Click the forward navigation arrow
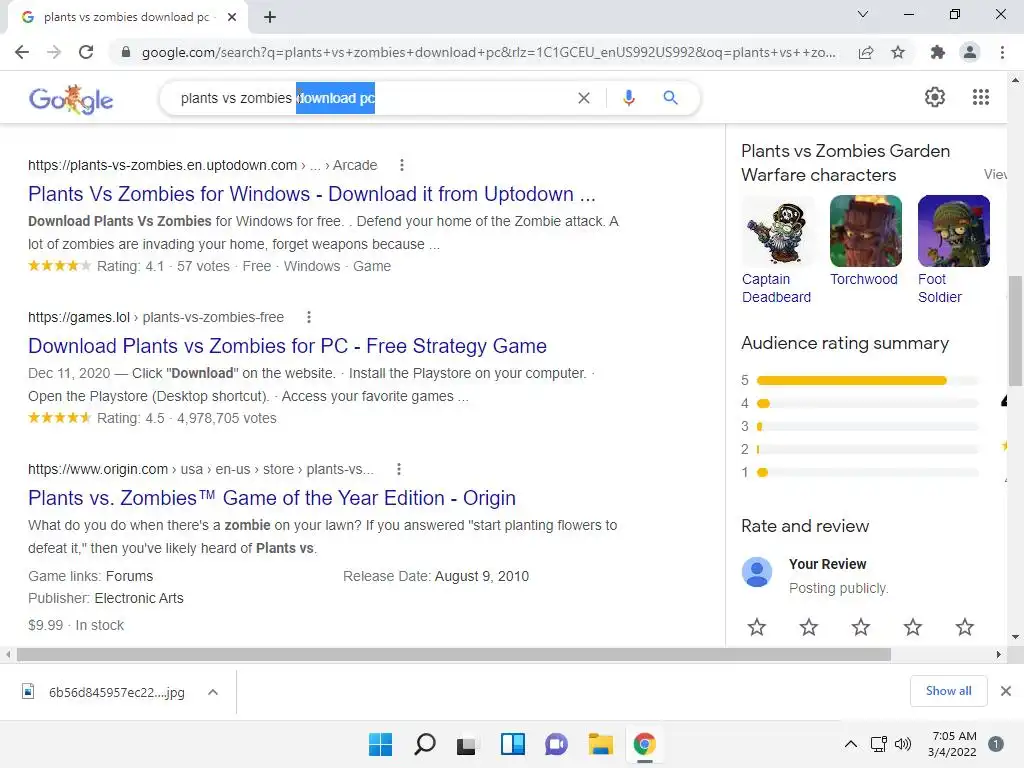Viewport: 1024px width, 768px height. pos(54,52)
